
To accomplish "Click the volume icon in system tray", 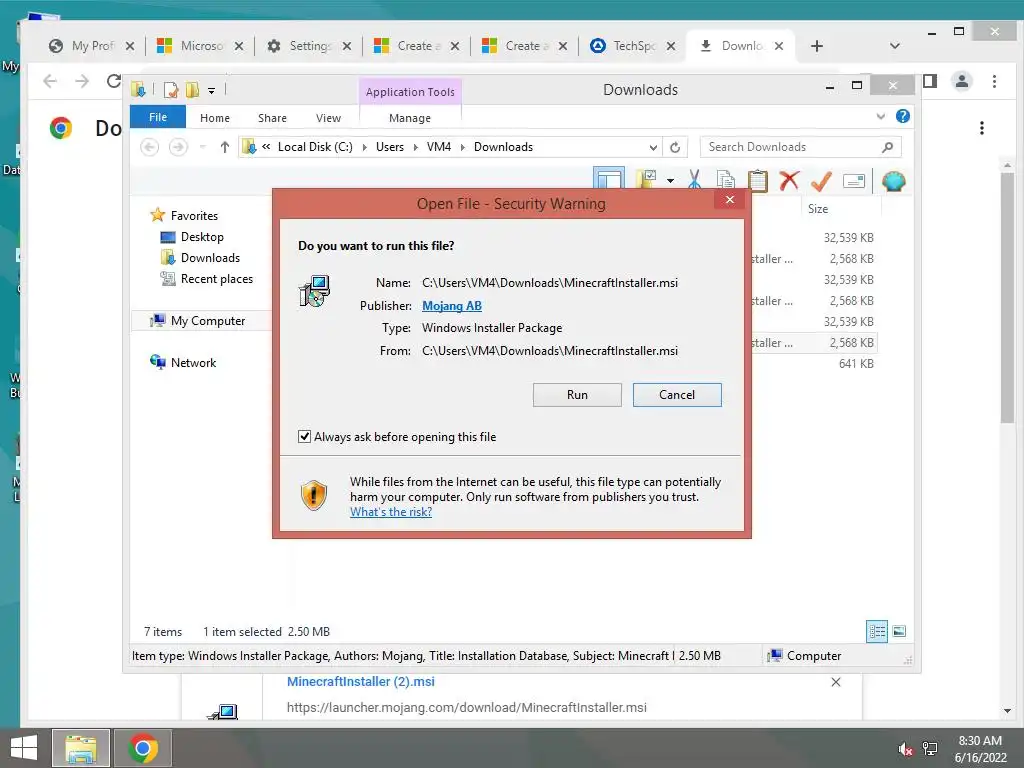I will coord(904,749).
